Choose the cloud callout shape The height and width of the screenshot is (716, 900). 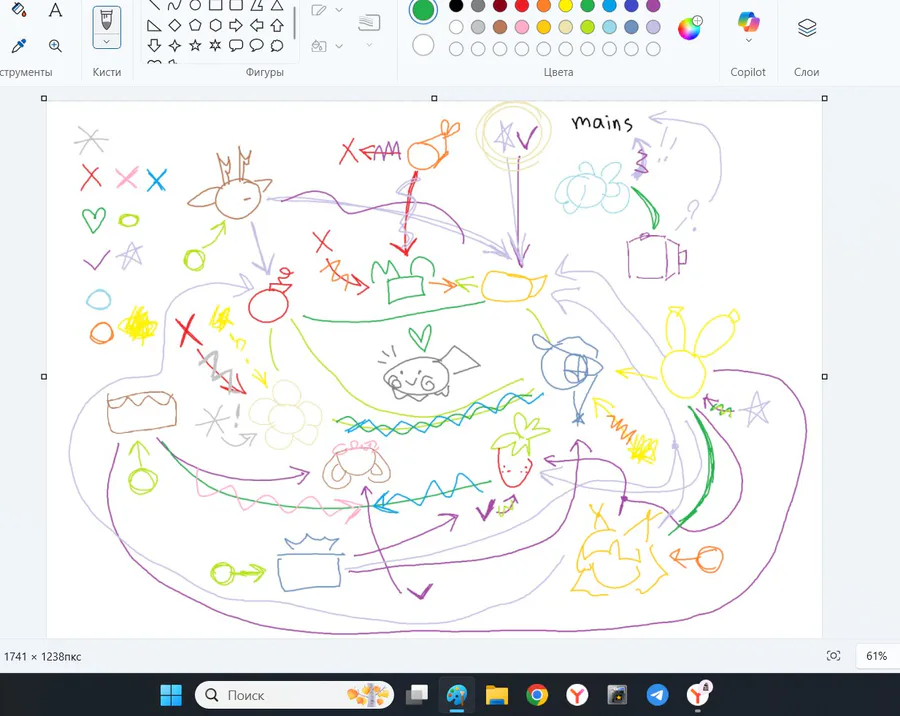pyautogui.click(x=277, y=45)
